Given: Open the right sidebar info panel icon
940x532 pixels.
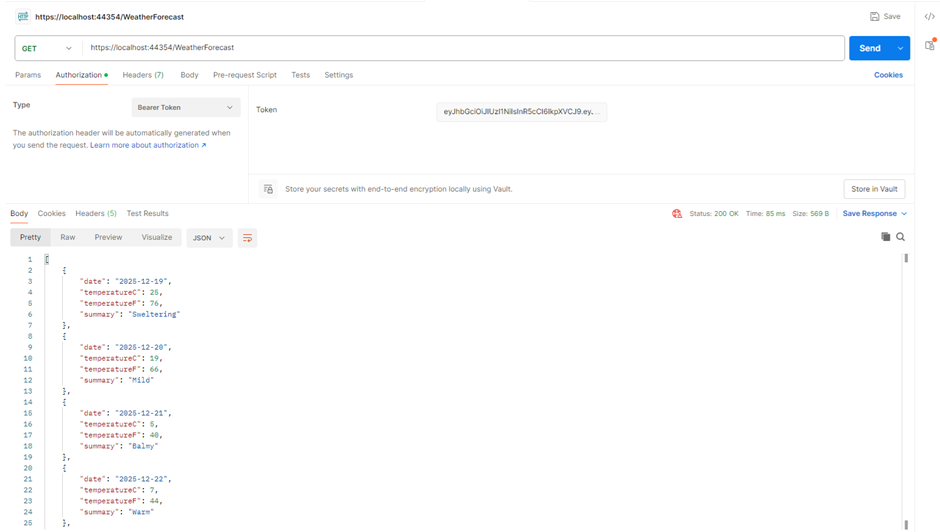Looking at the screenshot, I should tap(929, 46).
